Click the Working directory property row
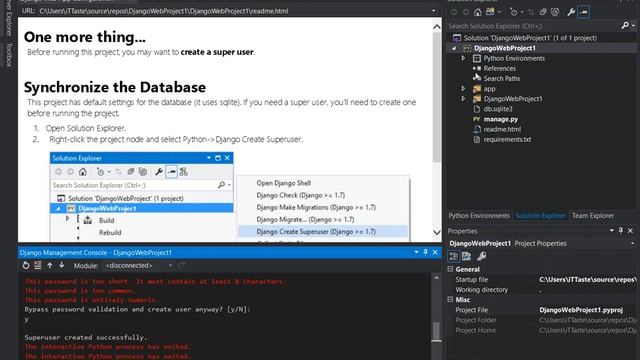The image size is (640, 360). [x=542, y=290]
